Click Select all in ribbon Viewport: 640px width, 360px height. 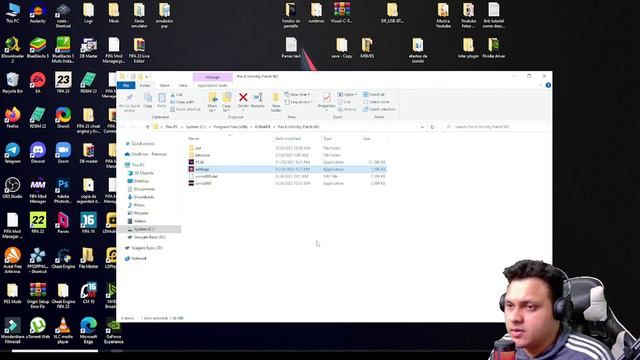pos(374,95)
